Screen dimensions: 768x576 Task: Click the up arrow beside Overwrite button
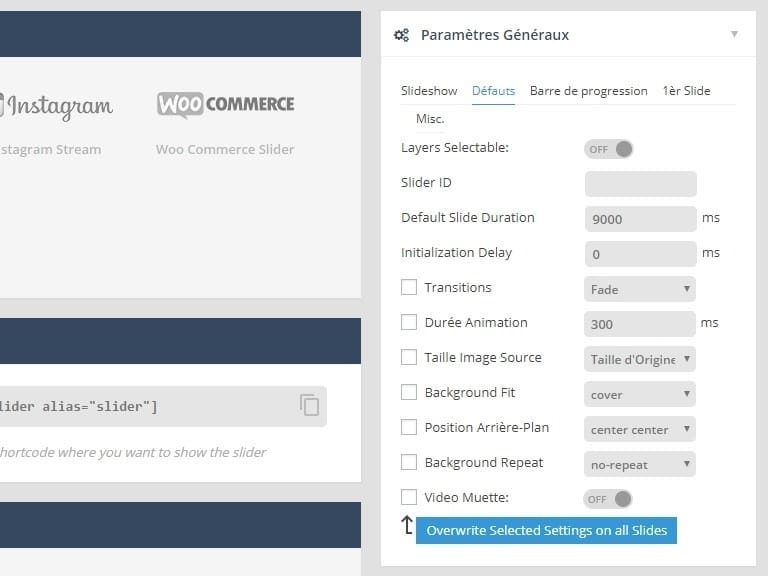coord(407,526)
